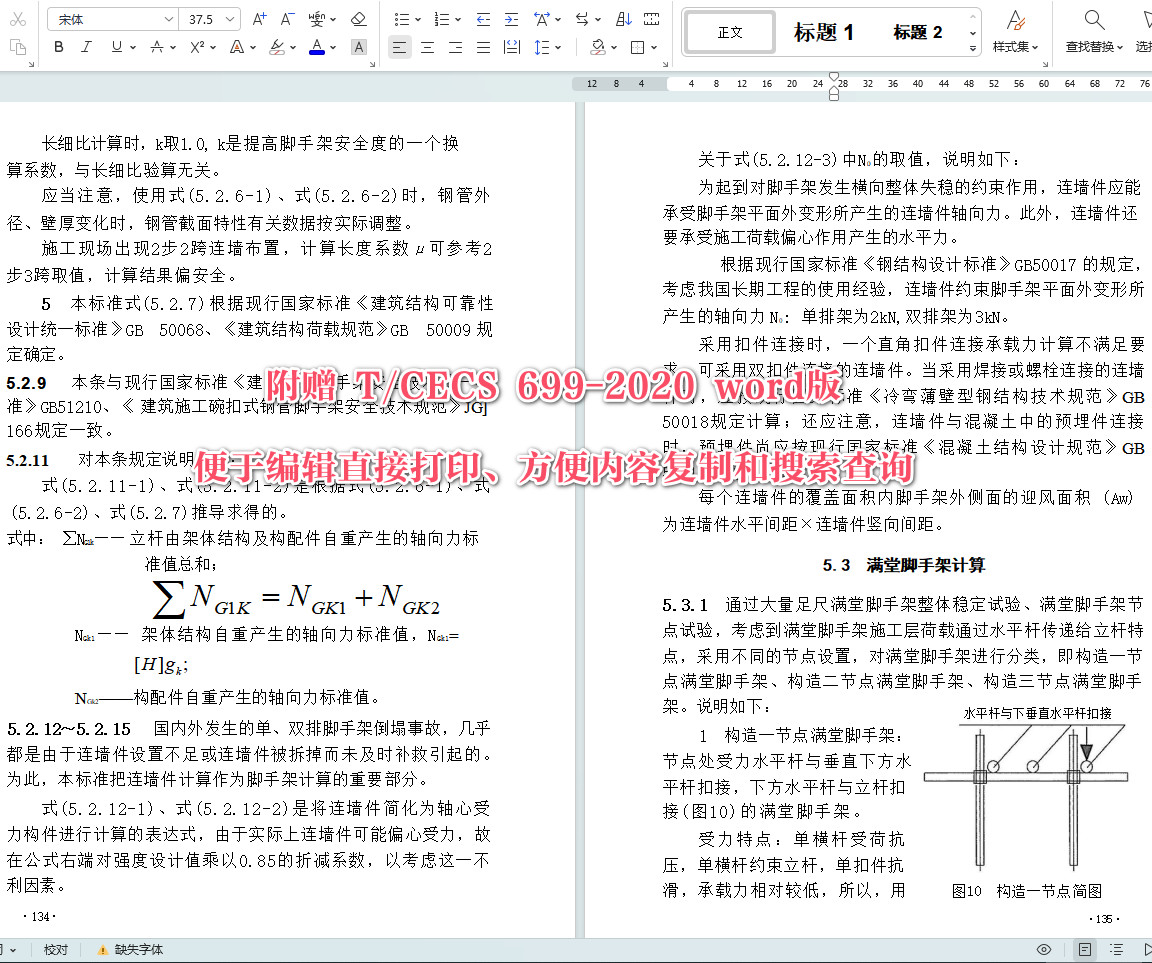The height and width of the screenshot is (963, 1152).
Task: Apply the 标题 1 heading style
Action: [823, 31]
